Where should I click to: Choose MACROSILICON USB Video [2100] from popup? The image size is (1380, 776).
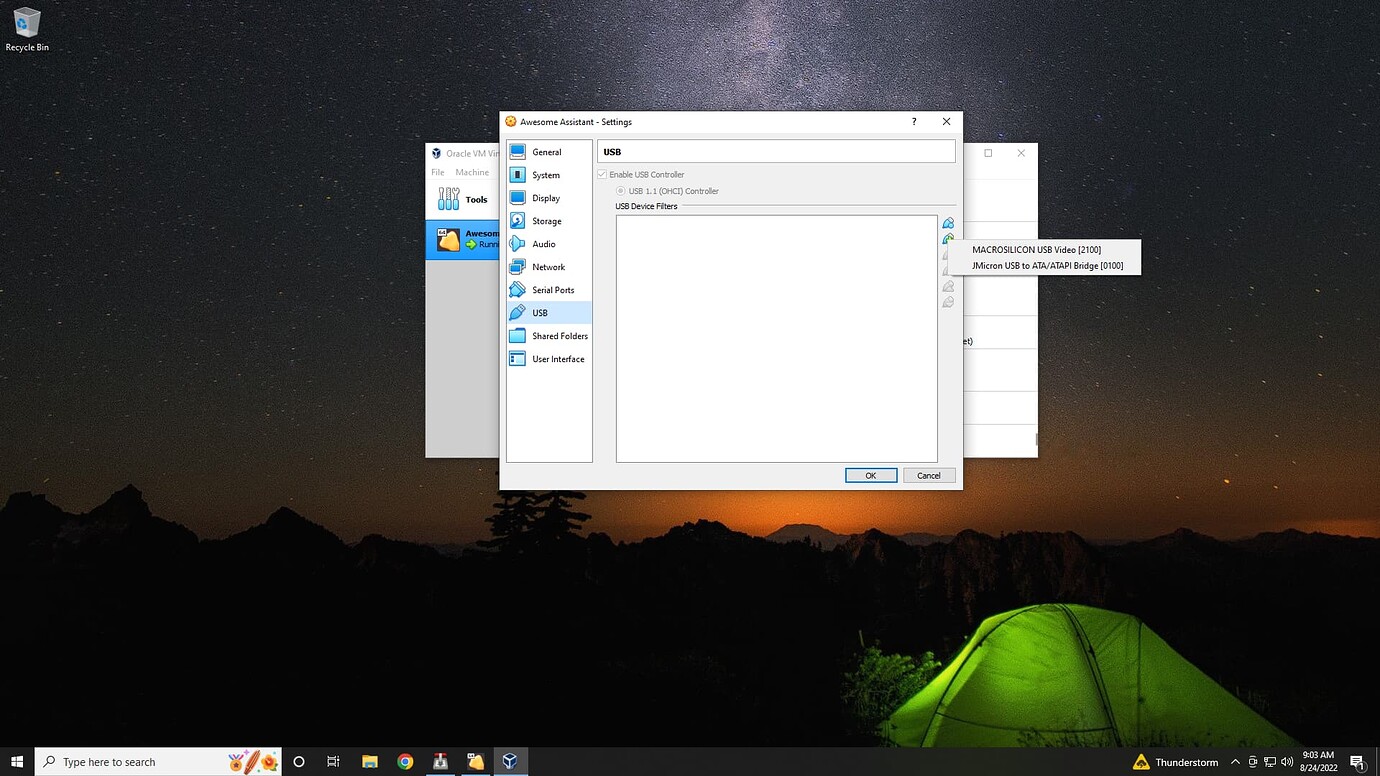[1046, 249]
